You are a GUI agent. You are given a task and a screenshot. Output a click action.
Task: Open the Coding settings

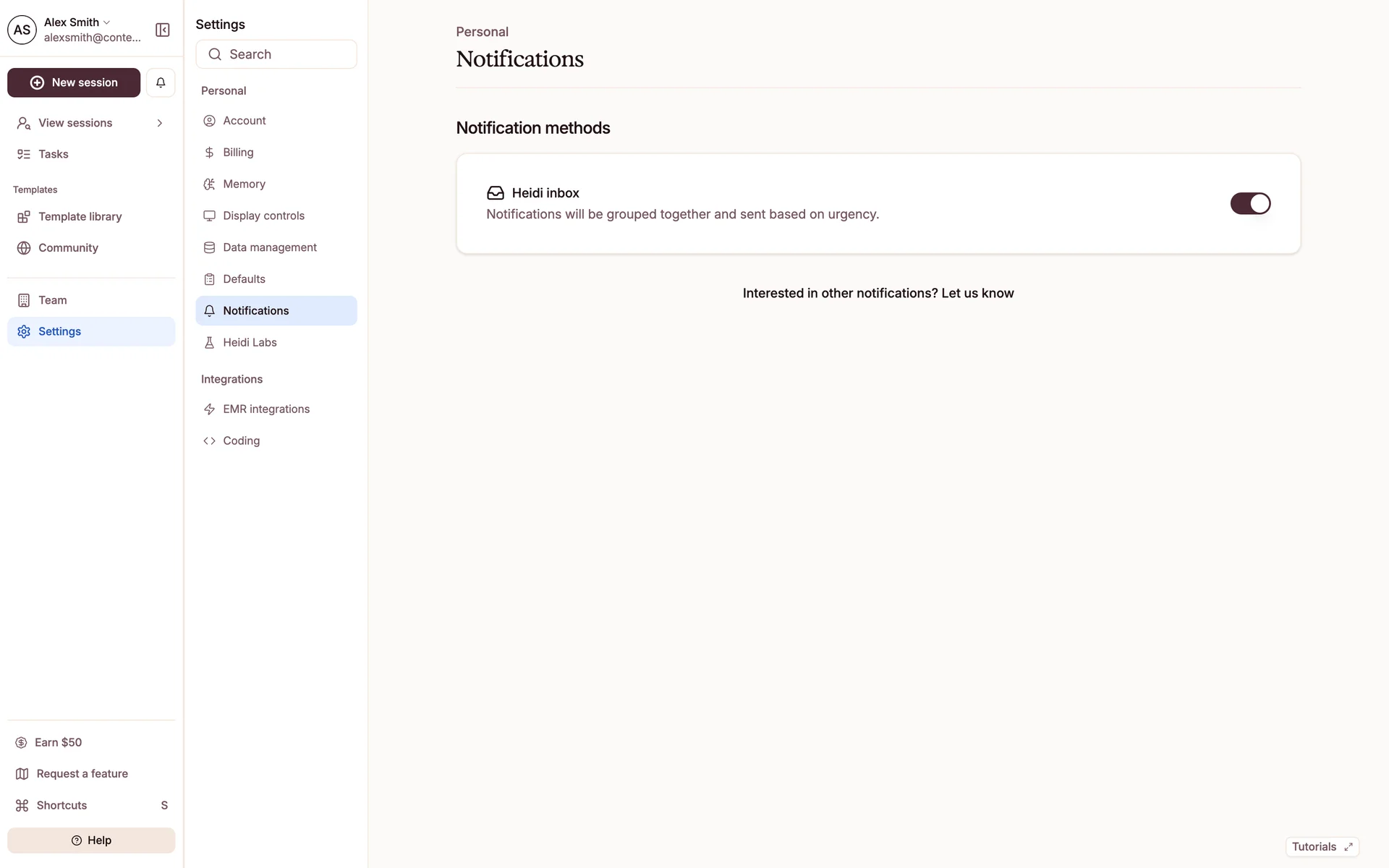[241, 441]
